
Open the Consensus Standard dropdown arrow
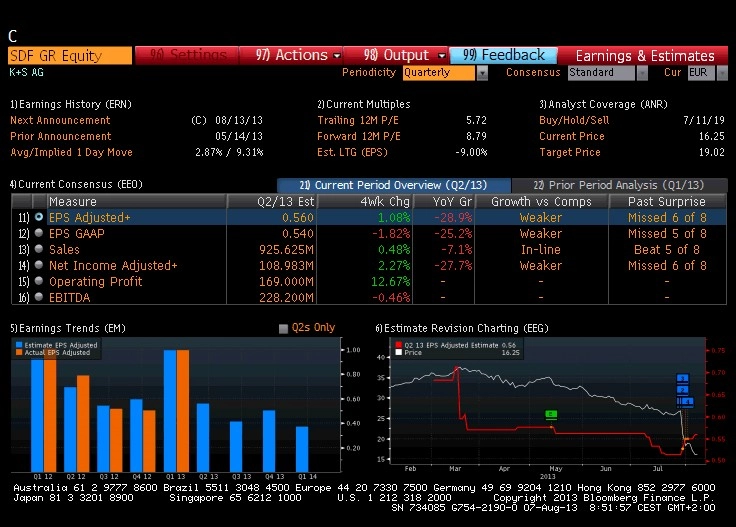point(642,73)
